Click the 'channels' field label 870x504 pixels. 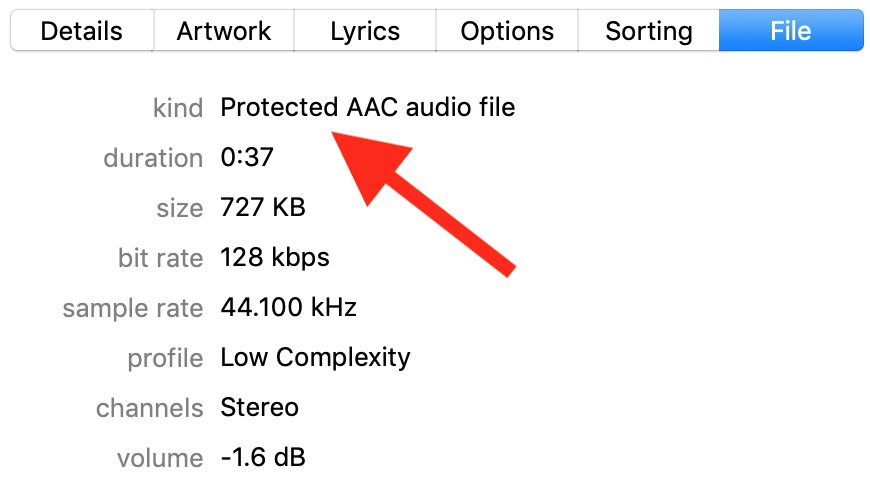point(150,408)
